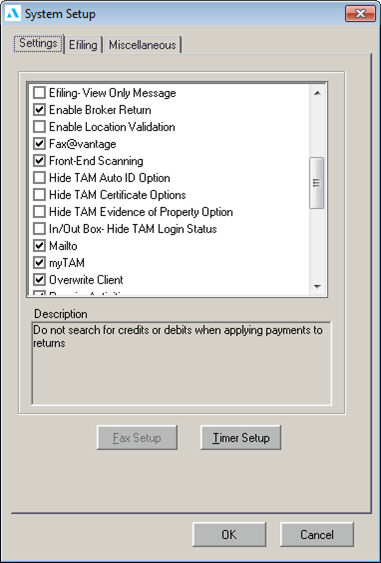Close the System Setup dialog

(x=360, y=14)
